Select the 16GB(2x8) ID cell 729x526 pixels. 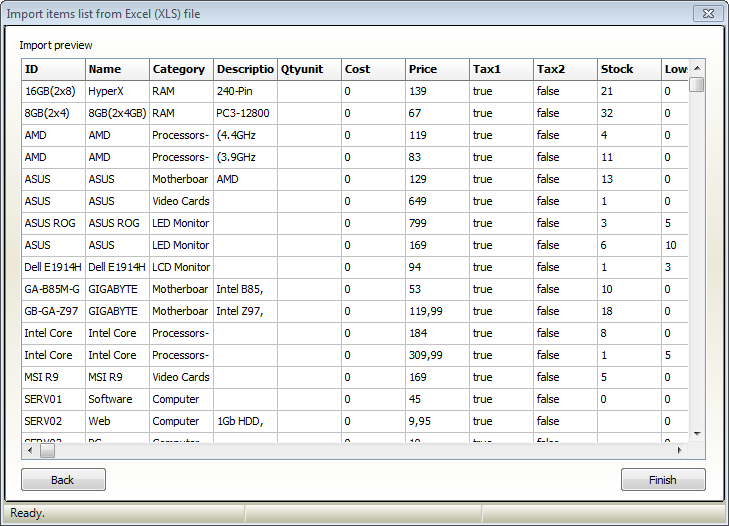53,91
